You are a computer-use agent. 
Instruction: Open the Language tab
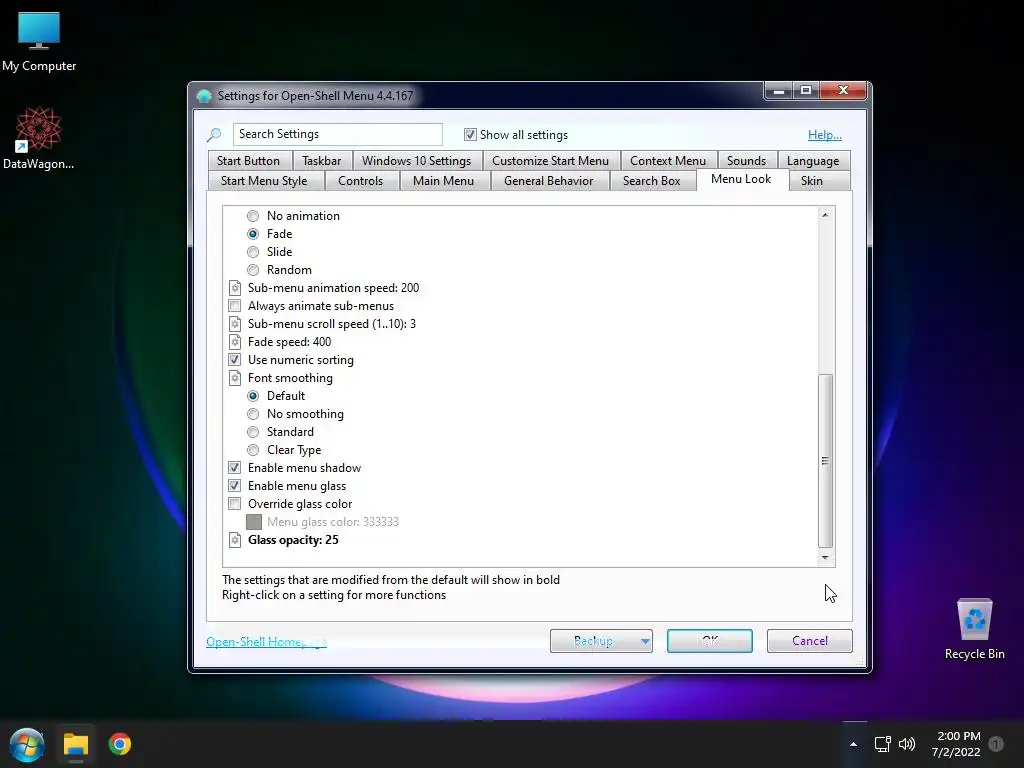click(x=813, y=161)
